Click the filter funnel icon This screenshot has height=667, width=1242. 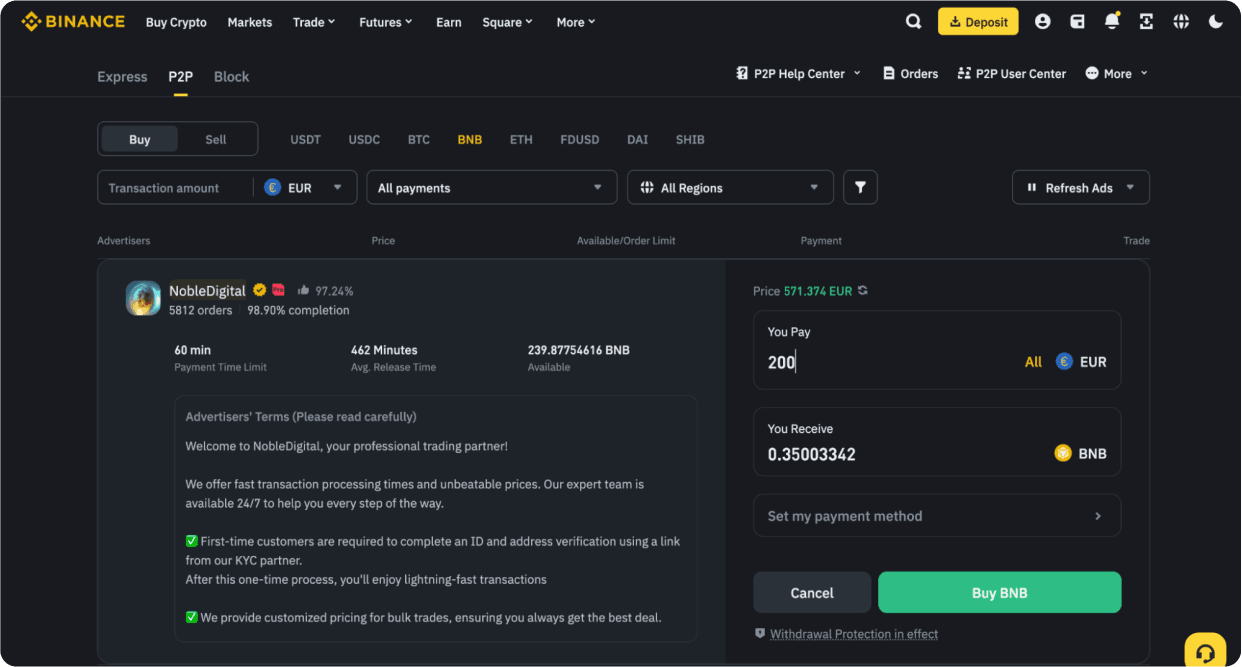tap(860, 187)
